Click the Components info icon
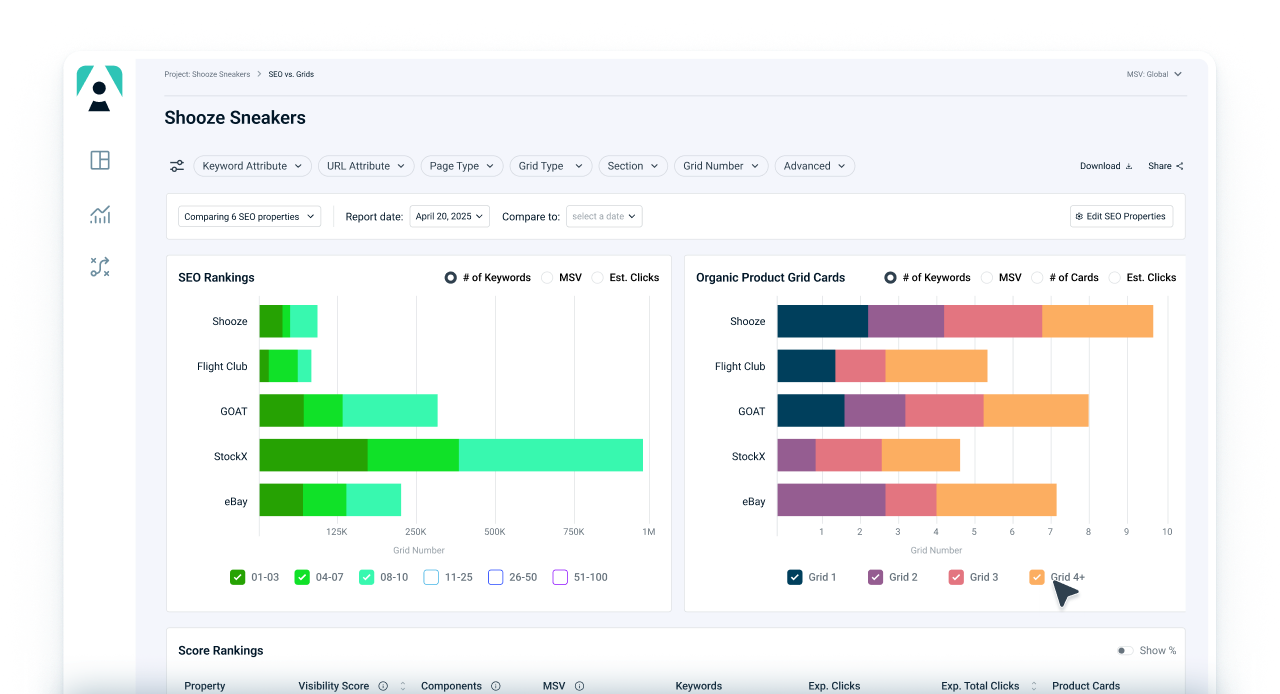This screenshot has width=1280, height=694. coord(495,686)
